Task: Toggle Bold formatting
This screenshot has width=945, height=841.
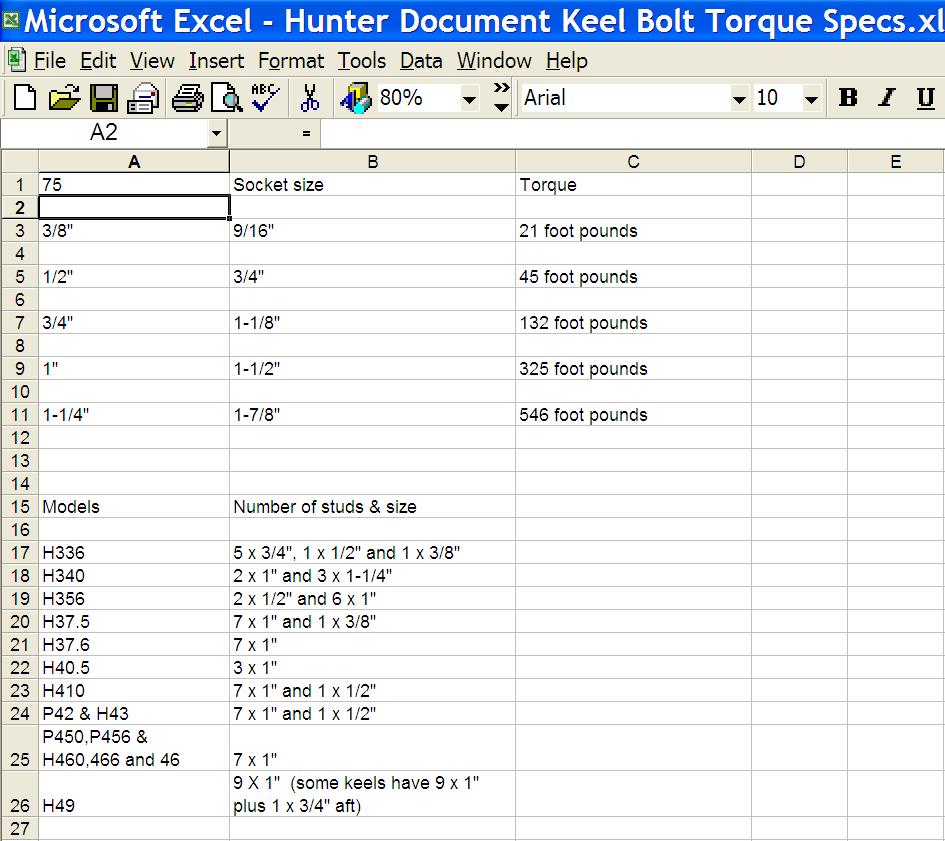Action: [x=848, y=98]
